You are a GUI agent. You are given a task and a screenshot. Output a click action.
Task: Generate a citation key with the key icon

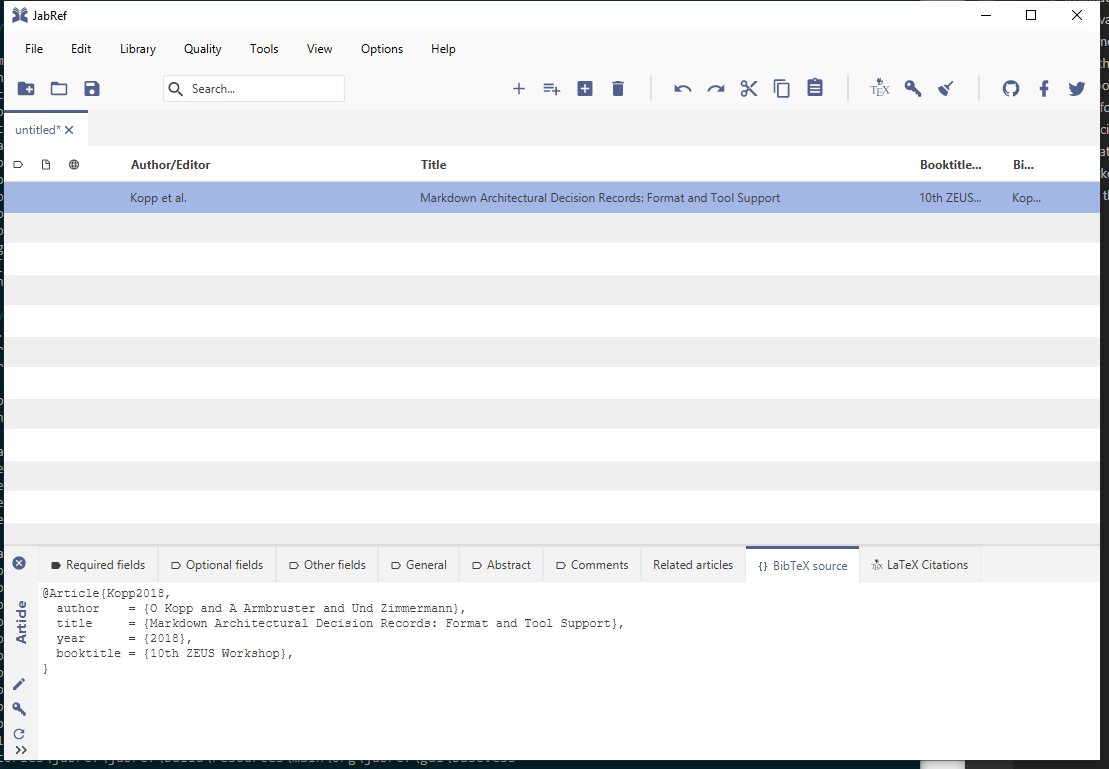(912, 88)
